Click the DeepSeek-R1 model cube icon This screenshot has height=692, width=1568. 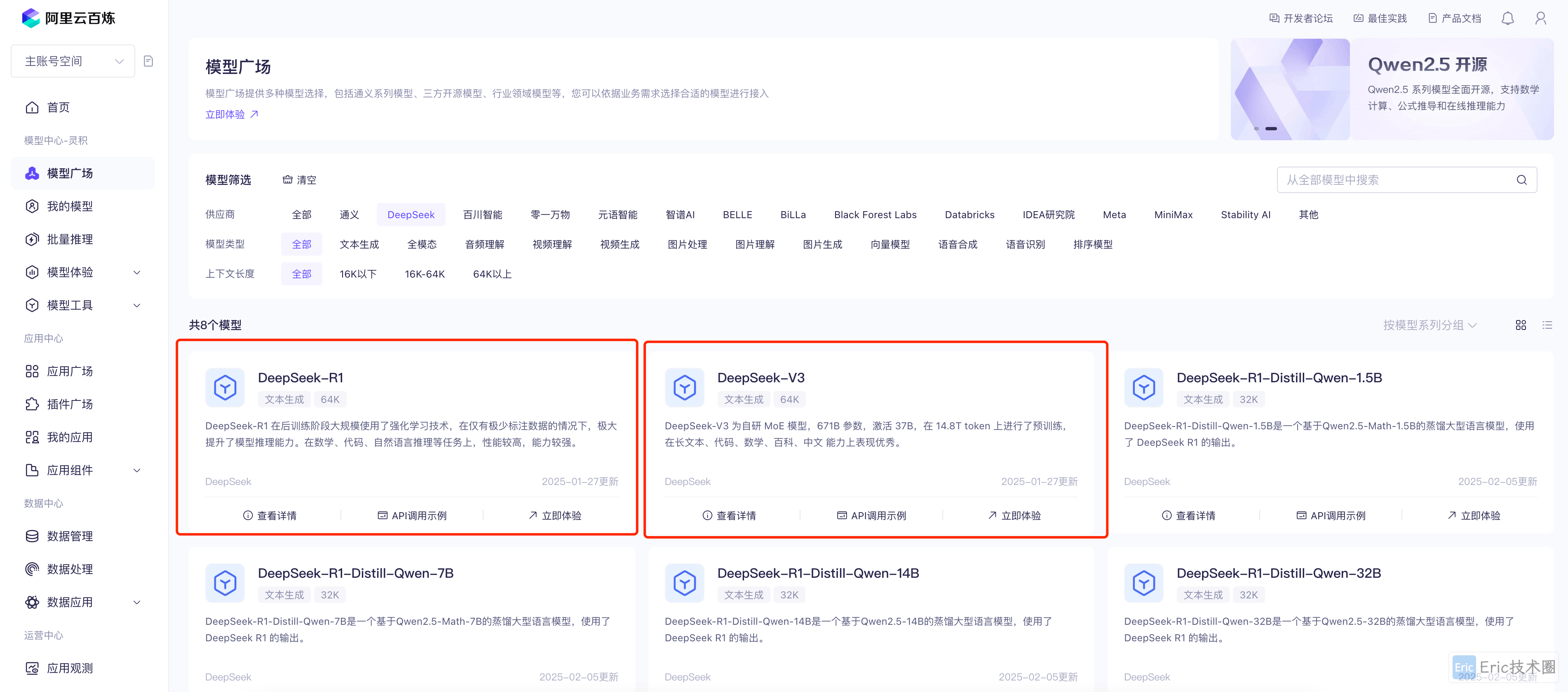(x=225, y=387)
